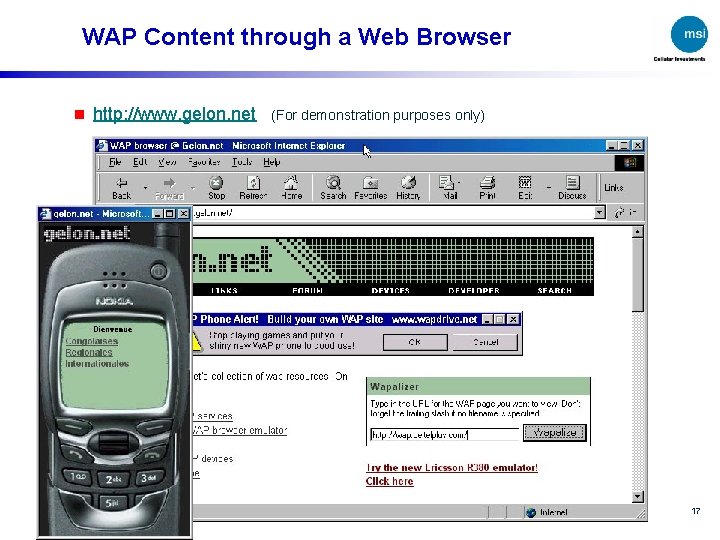Click the Wapalizer URL input field
Screen dimensions: 720x540
[x=444, y=434]
